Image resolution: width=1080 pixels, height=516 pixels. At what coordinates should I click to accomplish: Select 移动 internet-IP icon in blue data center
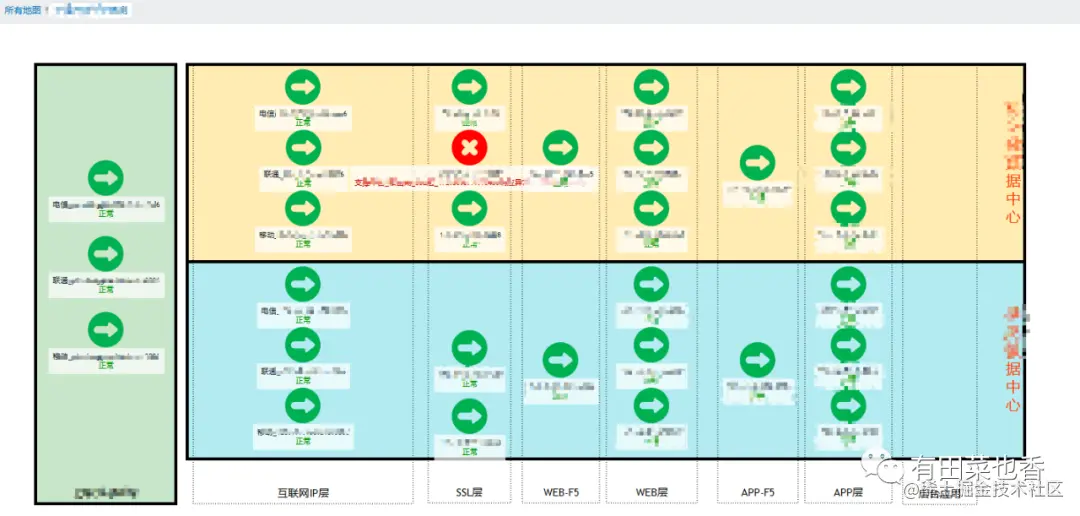coord(303,405)
